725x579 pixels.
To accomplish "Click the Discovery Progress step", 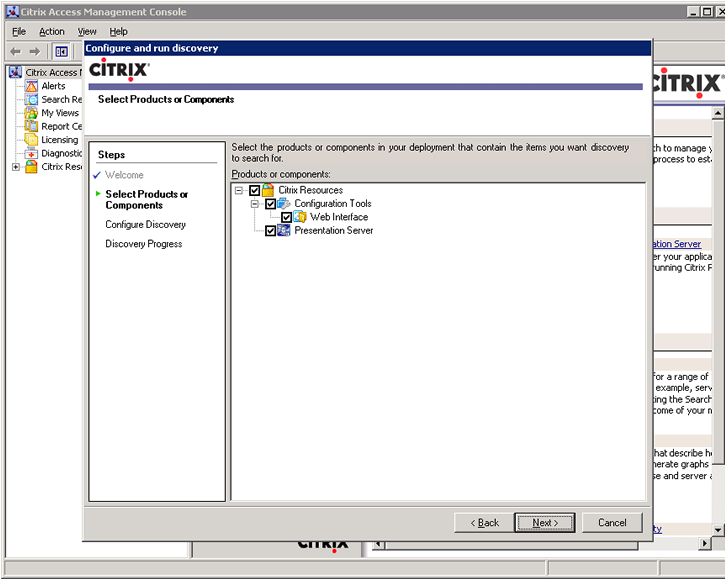I will pos(143,244).
